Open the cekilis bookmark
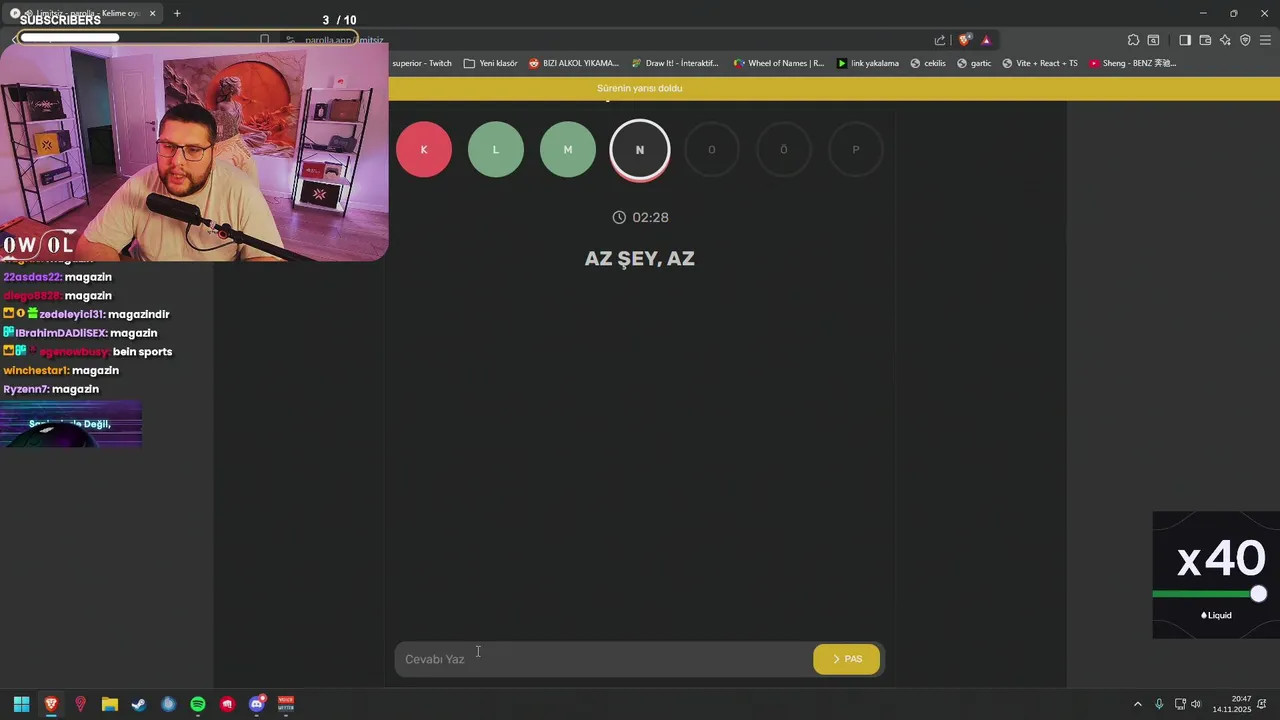 (928, 63)
